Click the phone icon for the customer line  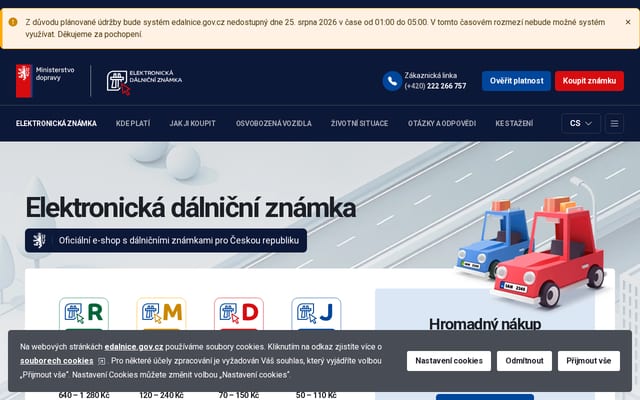click(x=392, y=81)
